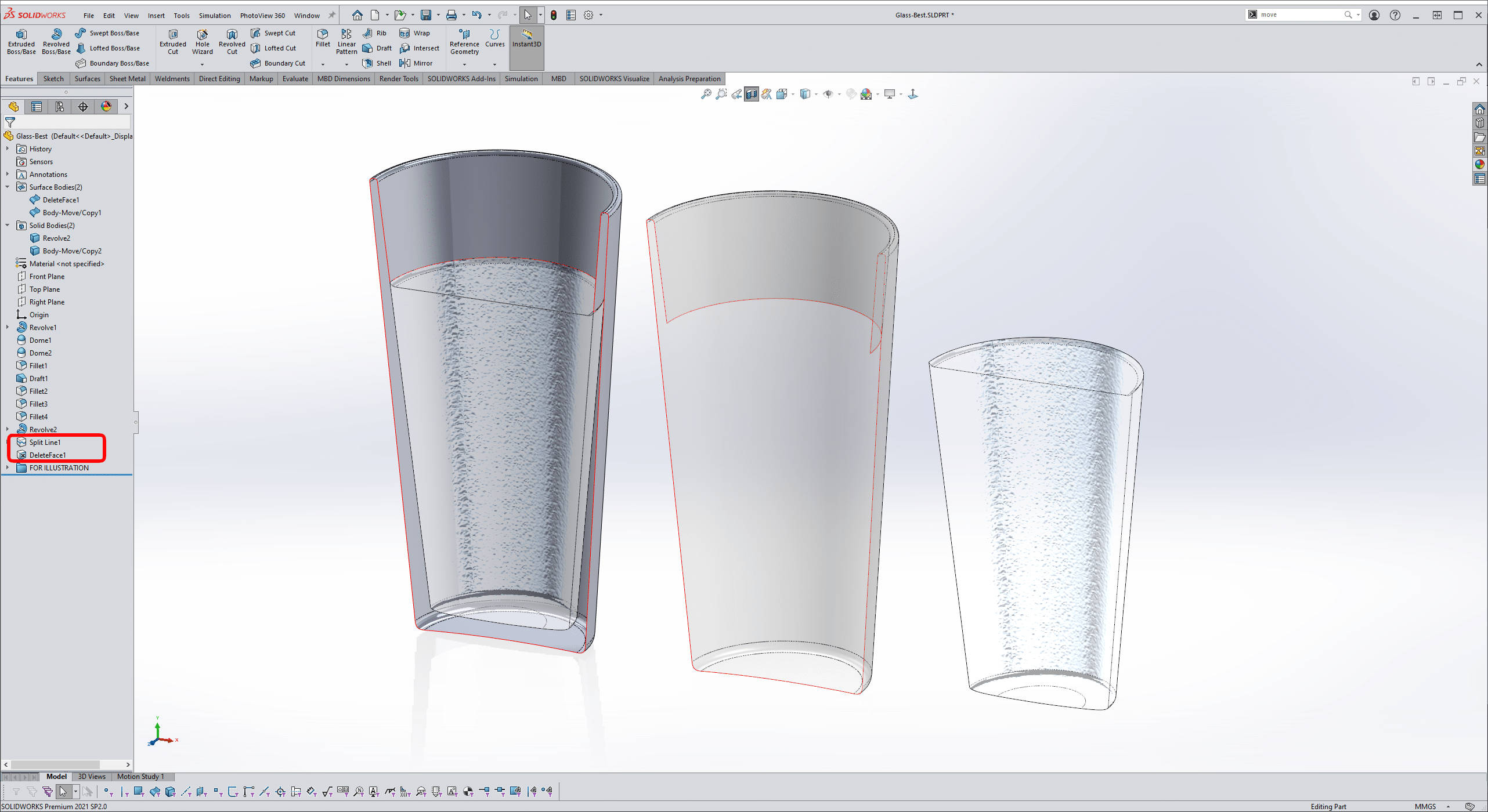The width and height of the screenshot is (1488, 812).
Task: Open the DimXpertManager tab icon
Action: [83, 107]
